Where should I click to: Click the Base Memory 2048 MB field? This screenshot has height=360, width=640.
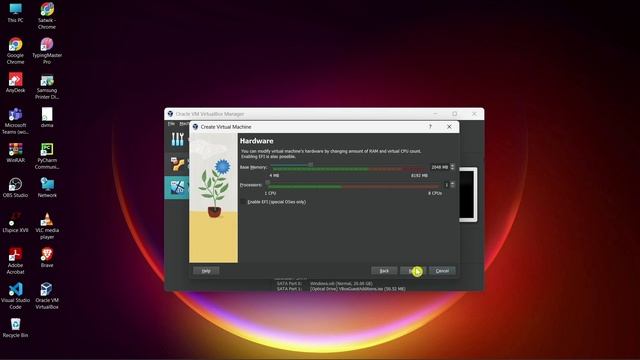440,167
